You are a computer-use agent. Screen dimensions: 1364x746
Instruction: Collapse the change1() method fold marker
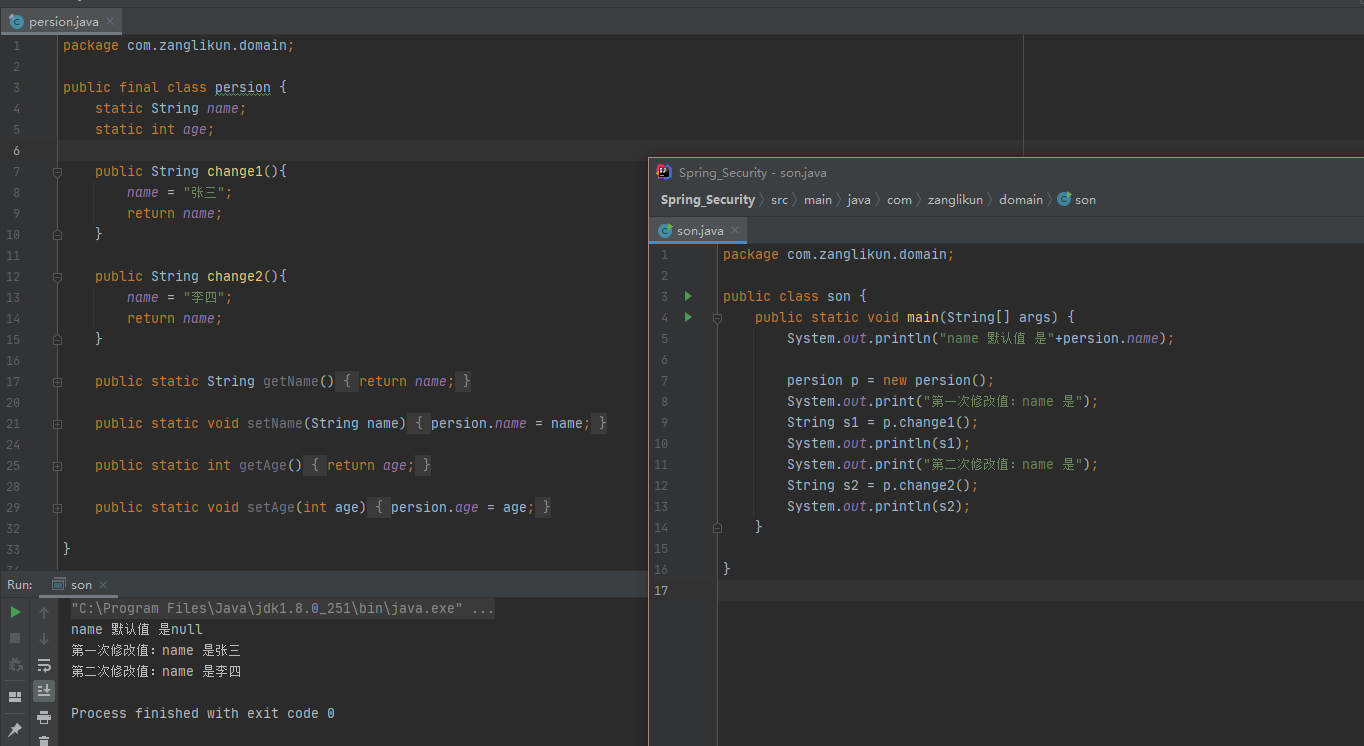click(x=57, y=172)
